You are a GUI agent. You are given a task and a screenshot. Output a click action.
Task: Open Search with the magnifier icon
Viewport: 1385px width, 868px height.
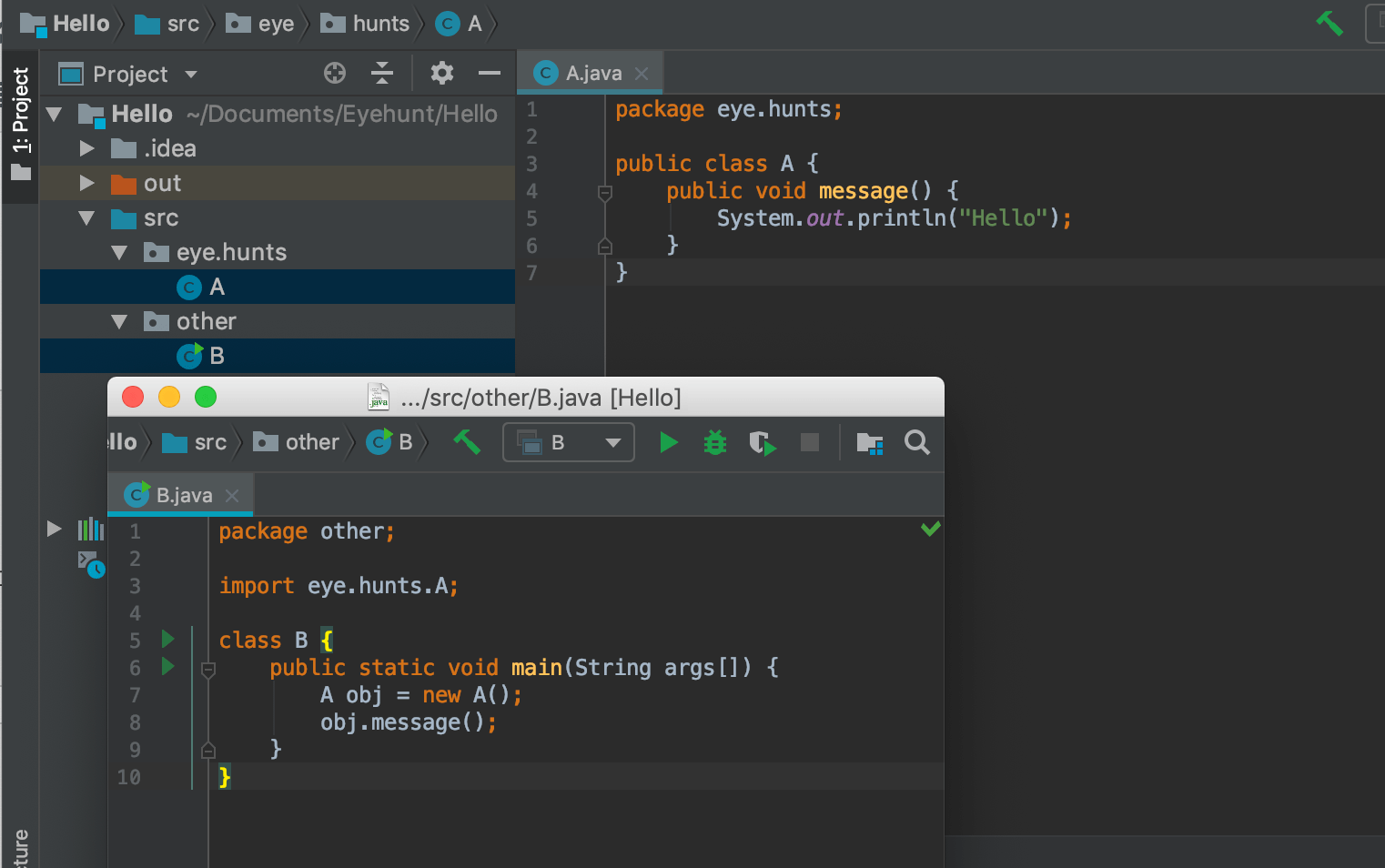[x=916, y=442]
